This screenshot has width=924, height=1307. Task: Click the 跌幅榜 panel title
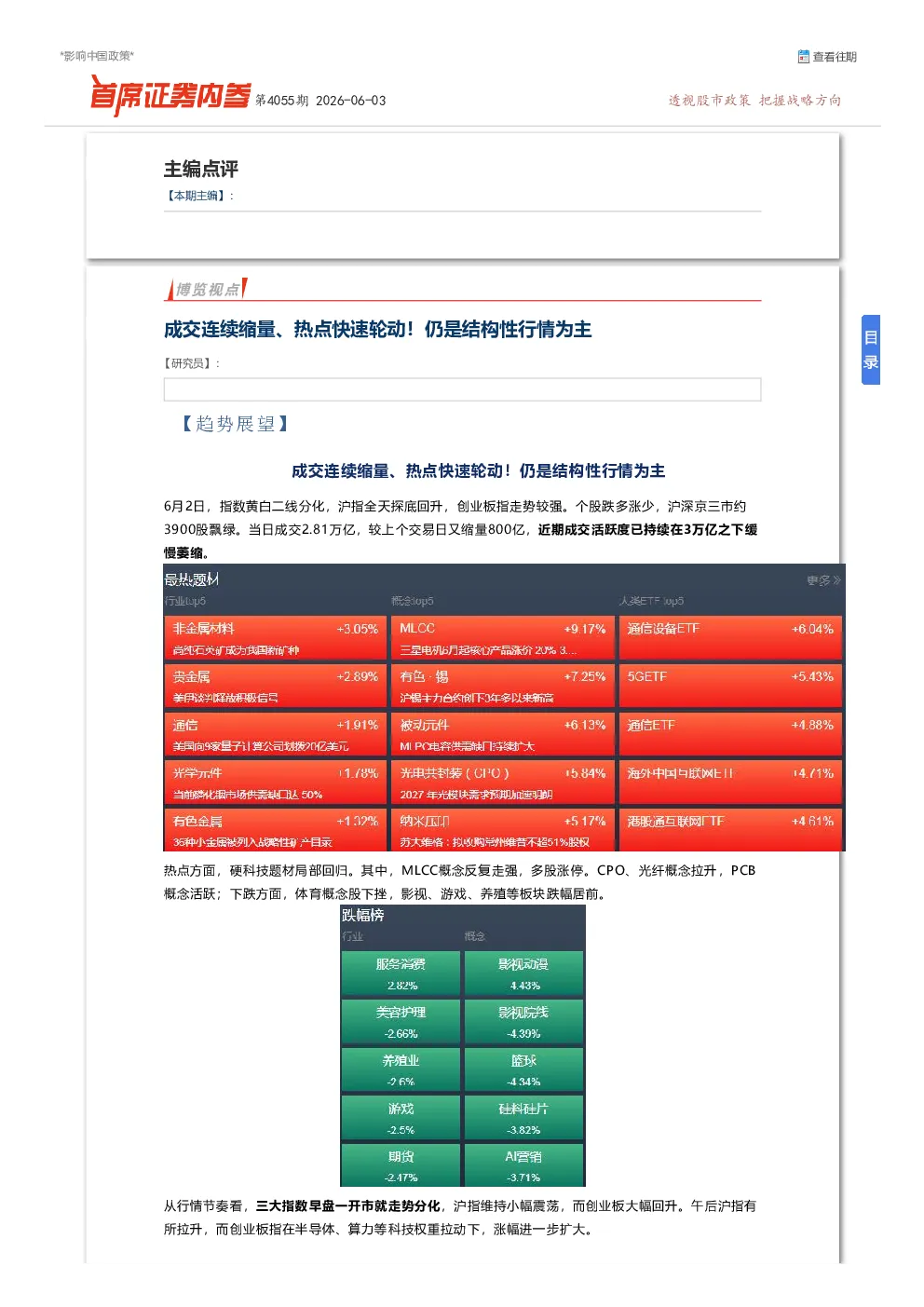[363, 916]
